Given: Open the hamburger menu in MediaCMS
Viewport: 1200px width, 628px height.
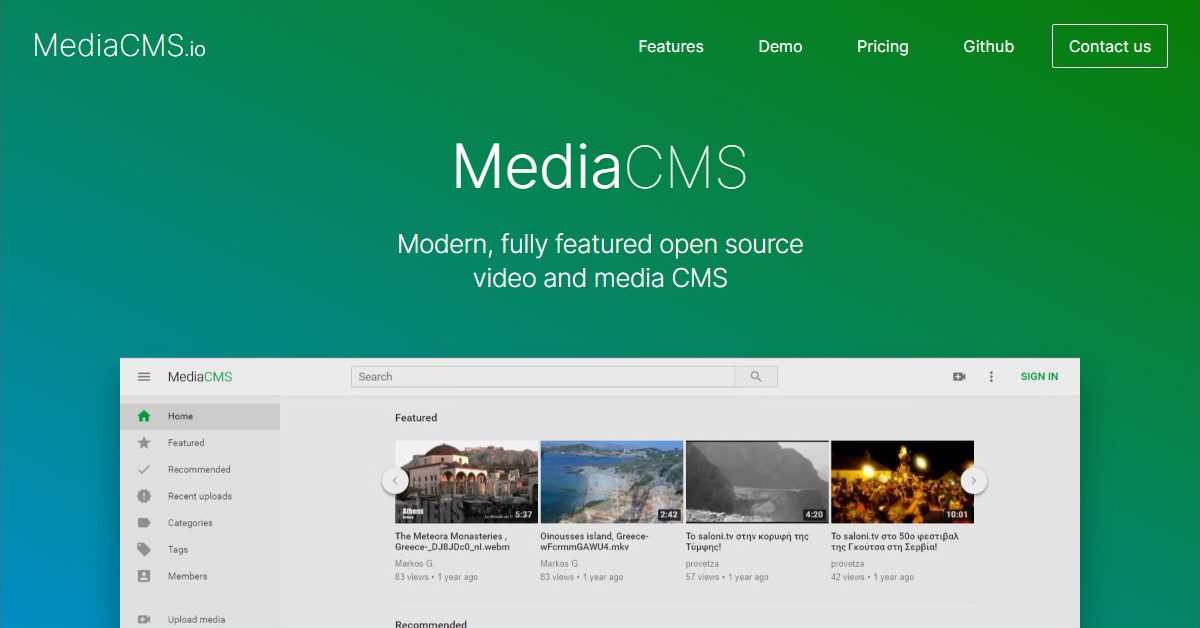Looking at the screenshot, I should tap(144, 376).
